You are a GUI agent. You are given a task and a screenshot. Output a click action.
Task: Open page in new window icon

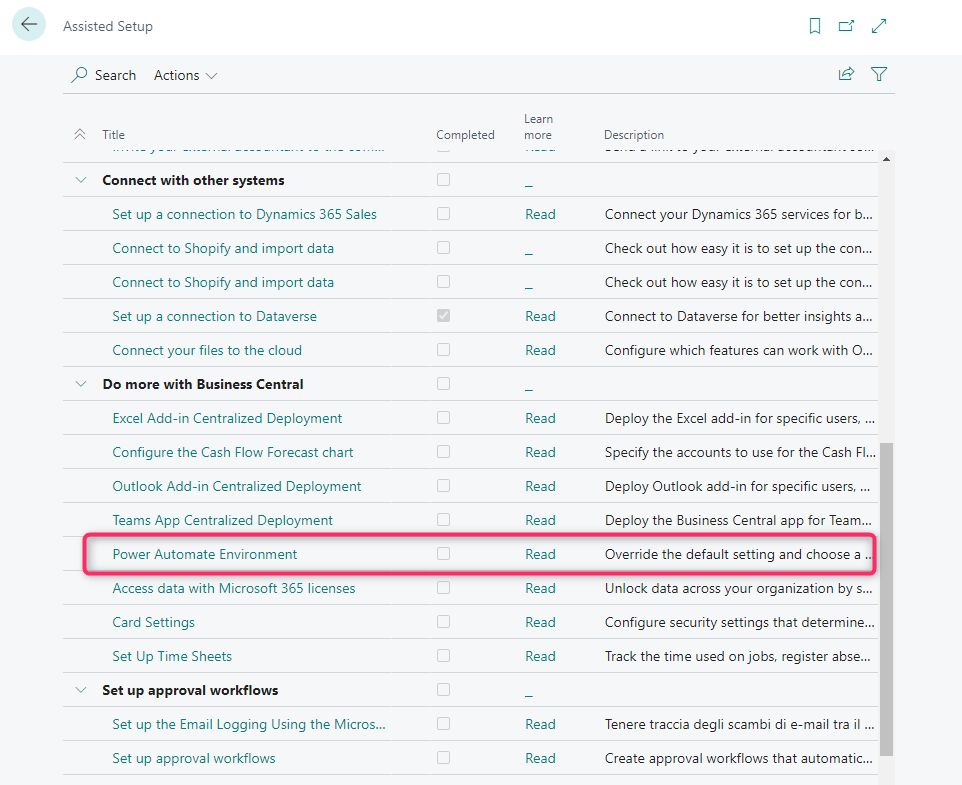tap(847, 26)
